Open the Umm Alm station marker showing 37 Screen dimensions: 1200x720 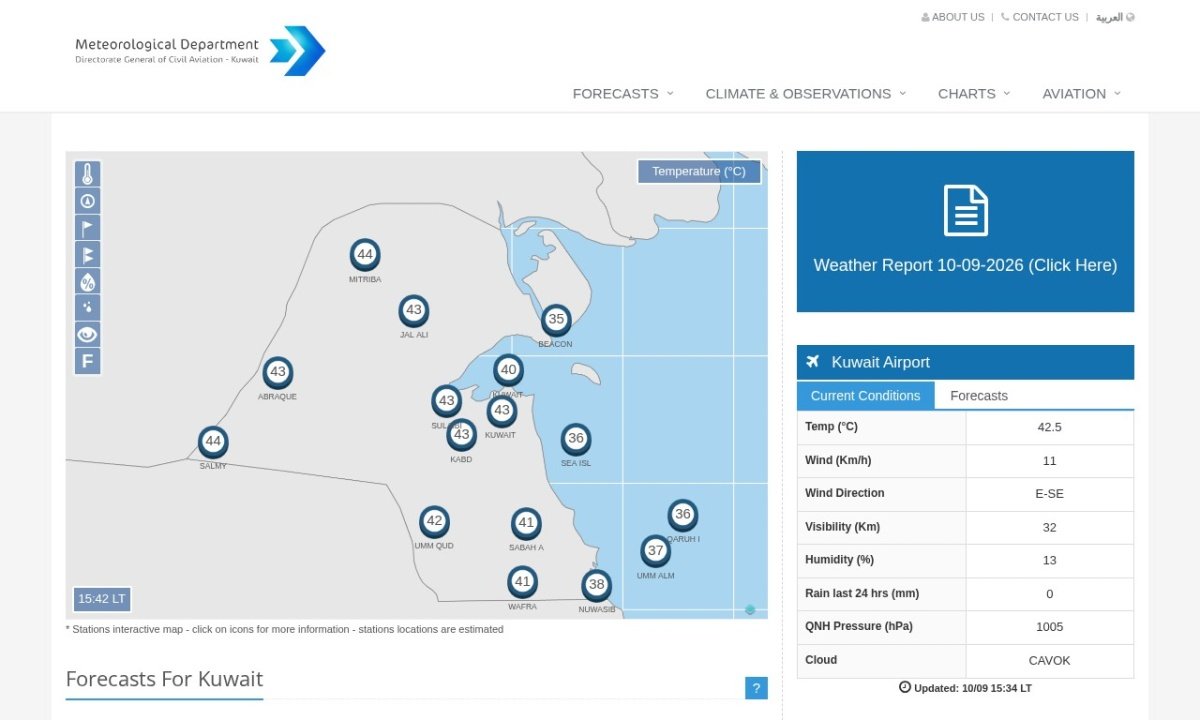(x=655, y=551)
